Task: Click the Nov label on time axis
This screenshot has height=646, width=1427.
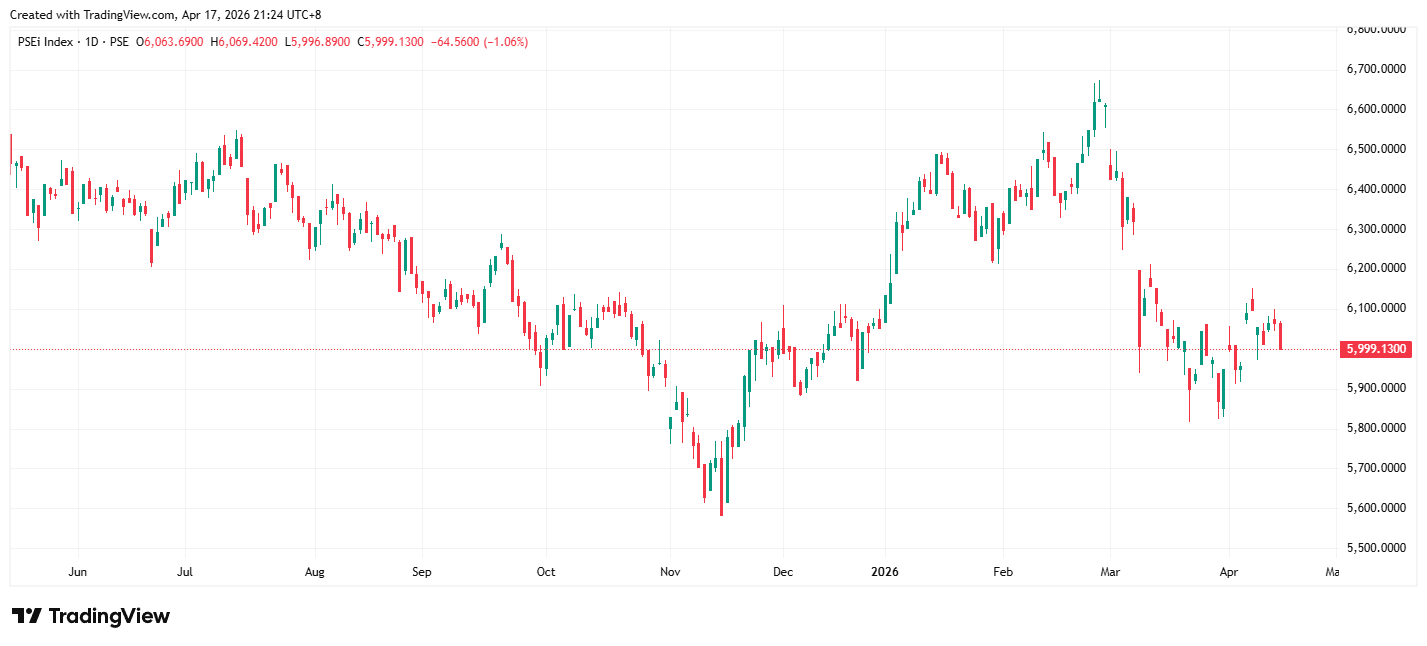Action: [670, 572]
